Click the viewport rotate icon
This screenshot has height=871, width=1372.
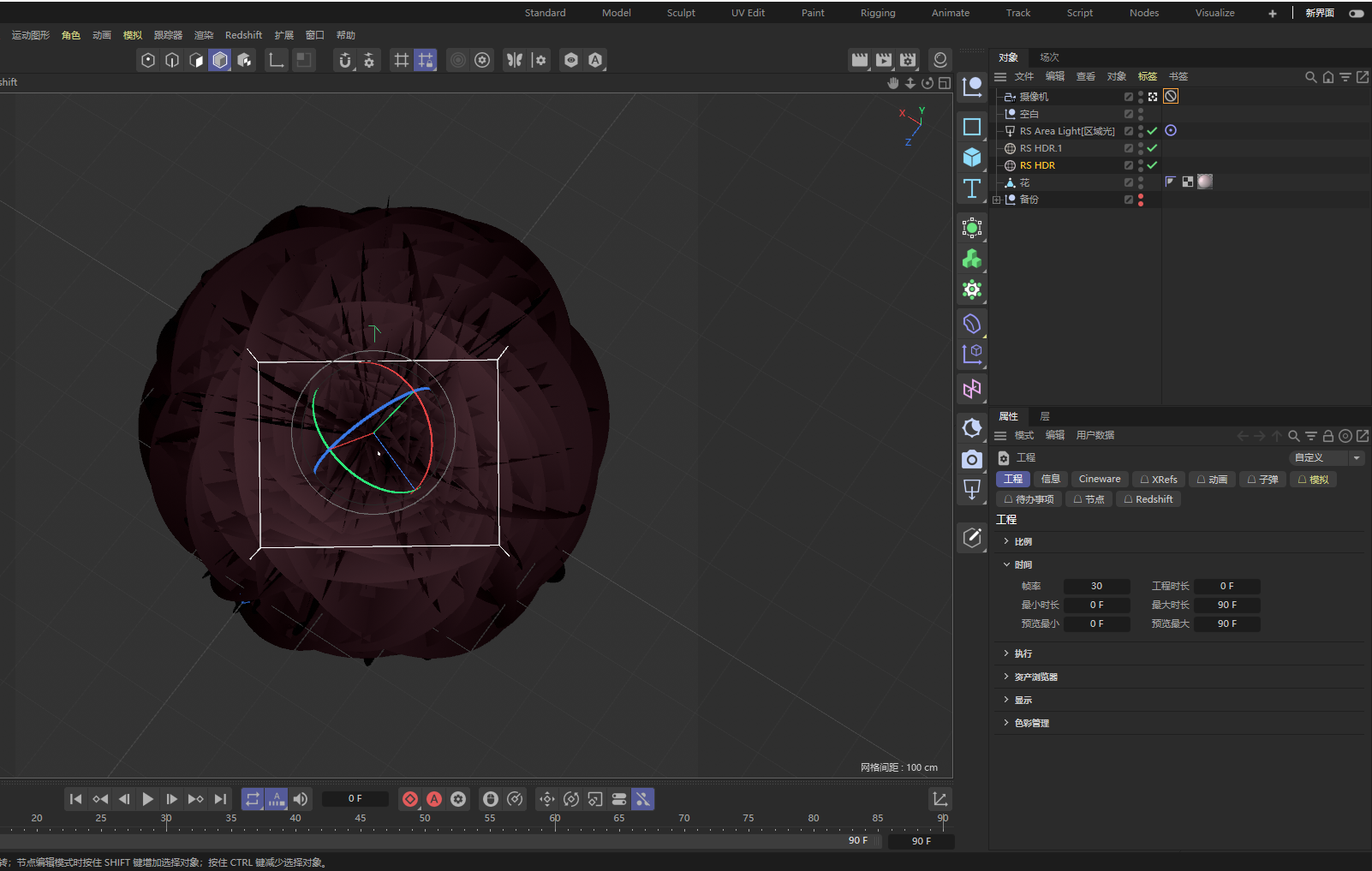pyautogui.click(x=928, y=83)
